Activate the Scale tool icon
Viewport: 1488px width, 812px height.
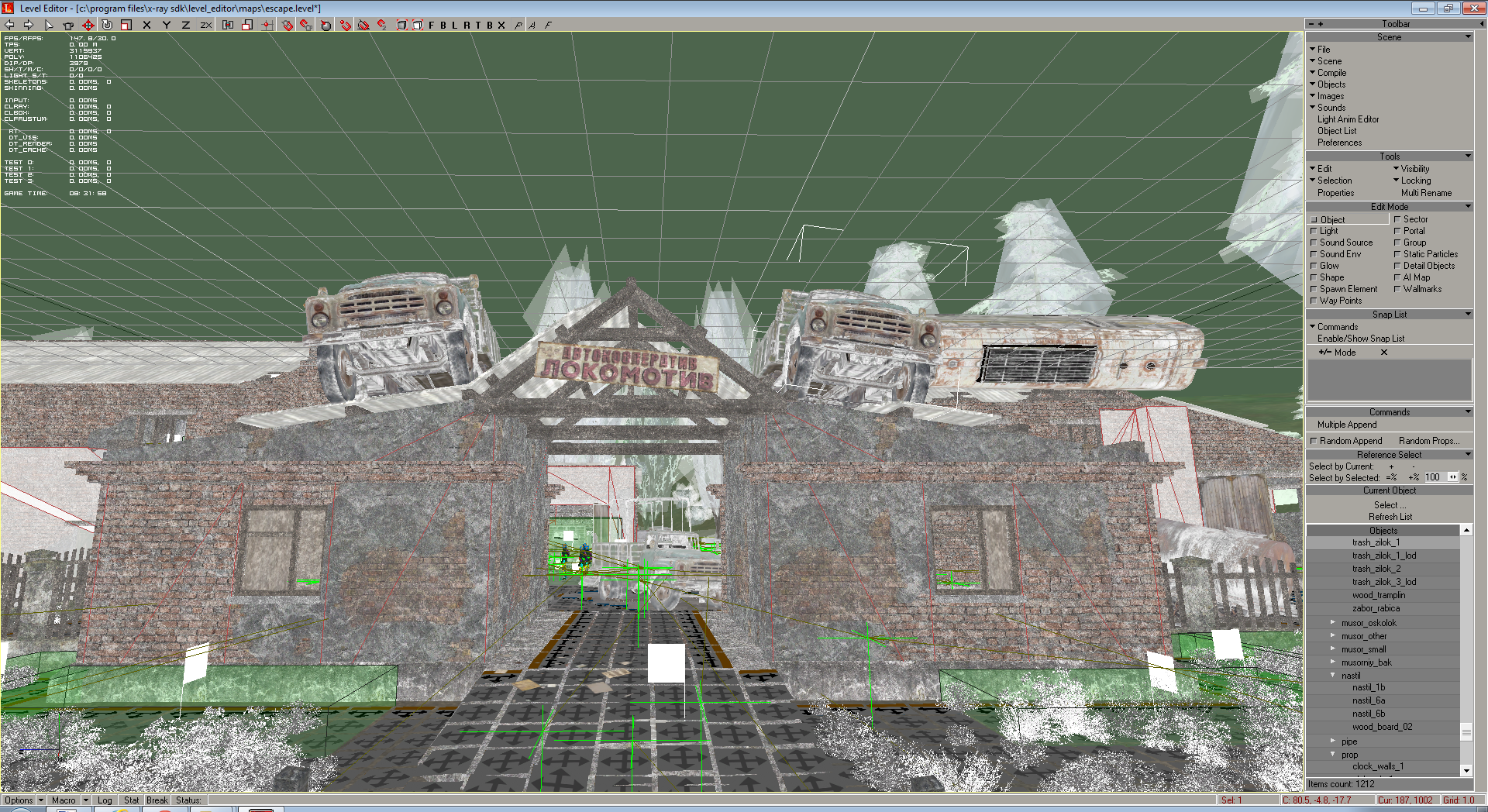pos(126,25)
